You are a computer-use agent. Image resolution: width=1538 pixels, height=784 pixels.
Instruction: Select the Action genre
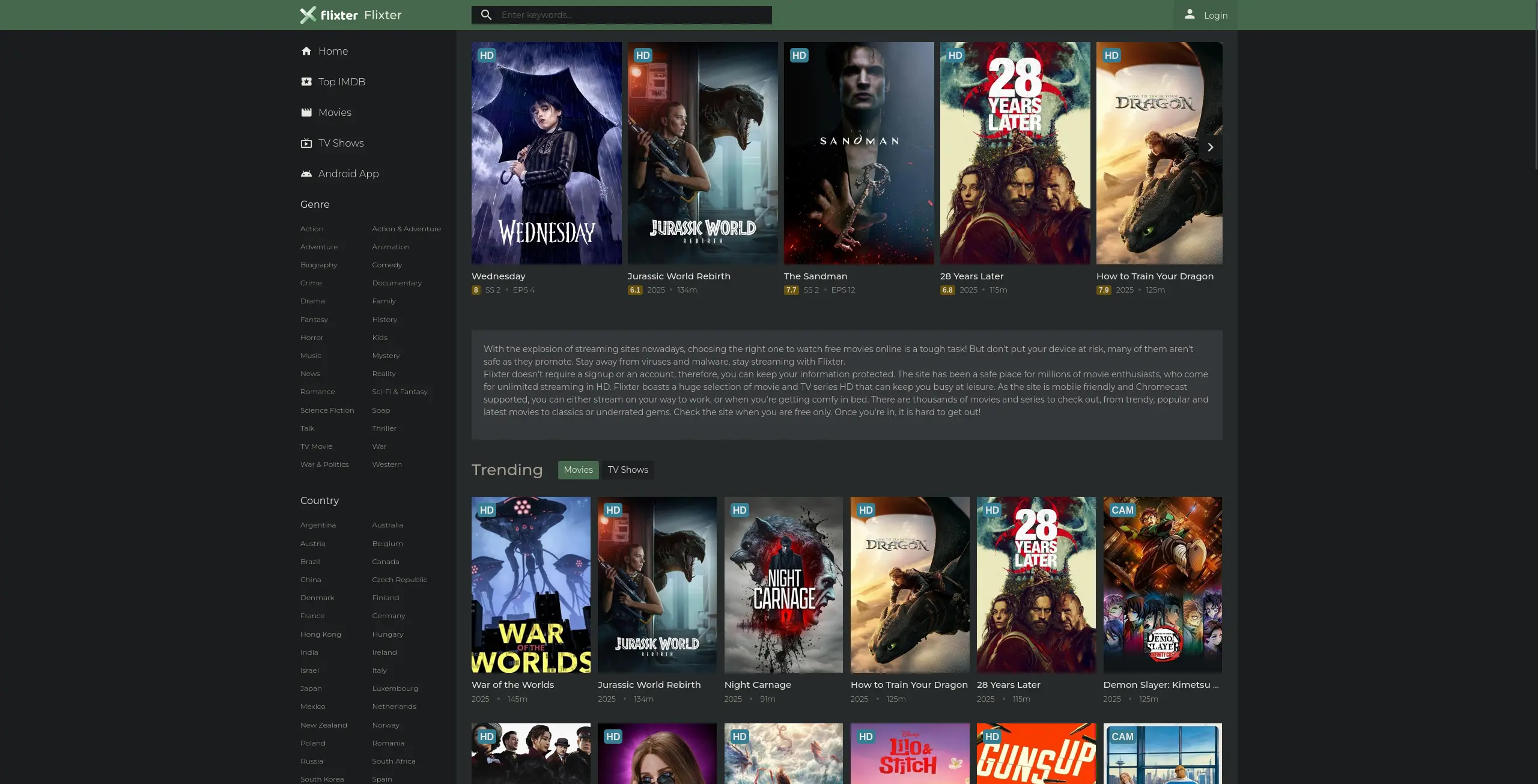pyautogui.click(x=312, y=229)
